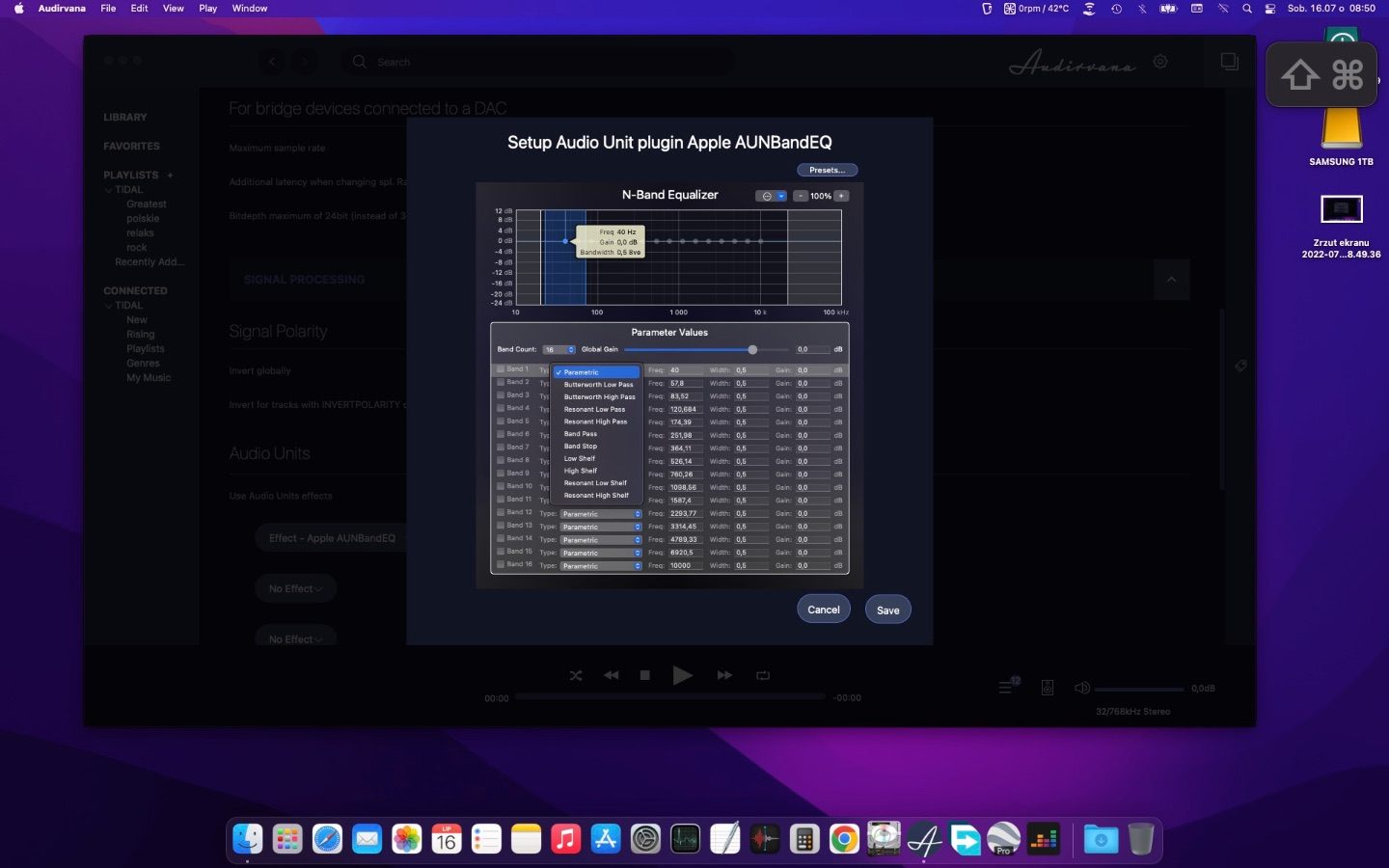Click the speaker output device icon
Screen dimensions: 1389x868
point(1048,688)
